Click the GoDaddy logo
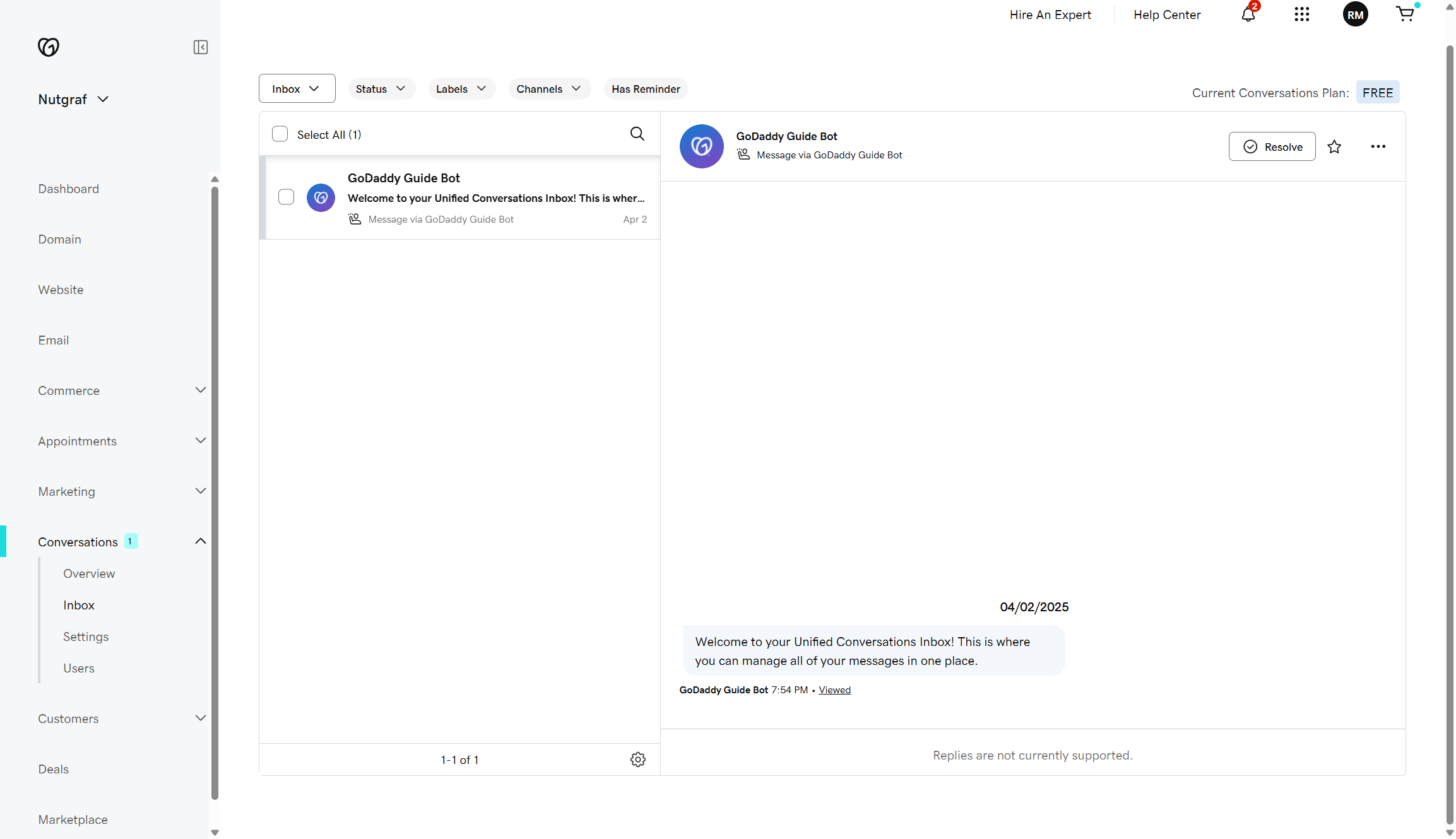 pyautogui.click(x=49, y=47)
